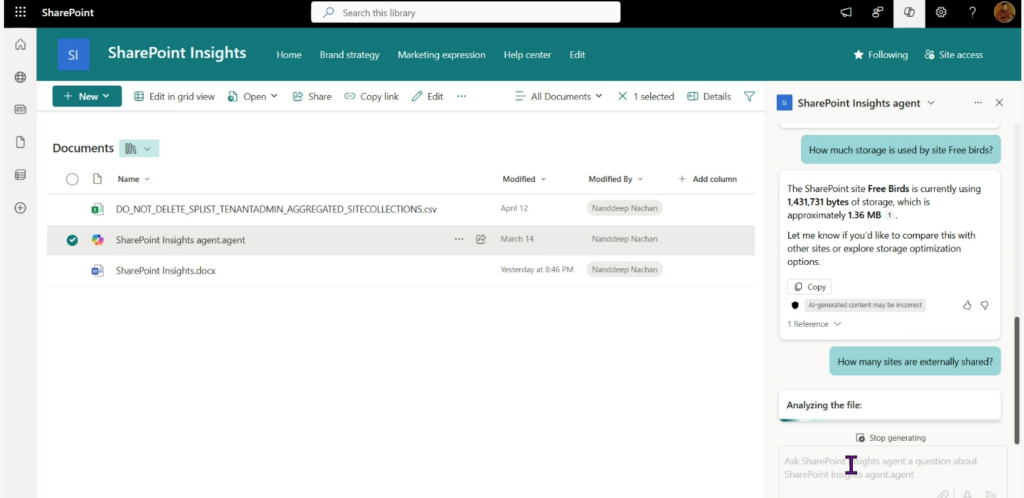Viewport: 1024px width, 498px height.
Task: Open My files page icon in left rail
Action: [20, 142]
